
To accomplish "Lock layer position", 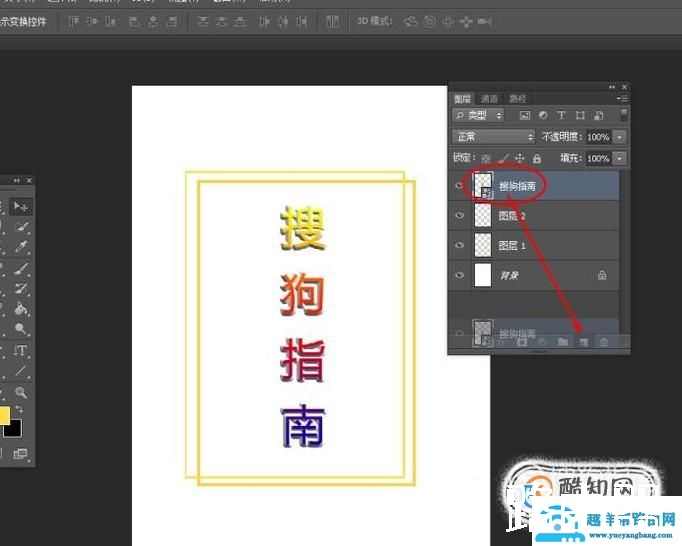I will pyautogui.click(x=520, y=158).
